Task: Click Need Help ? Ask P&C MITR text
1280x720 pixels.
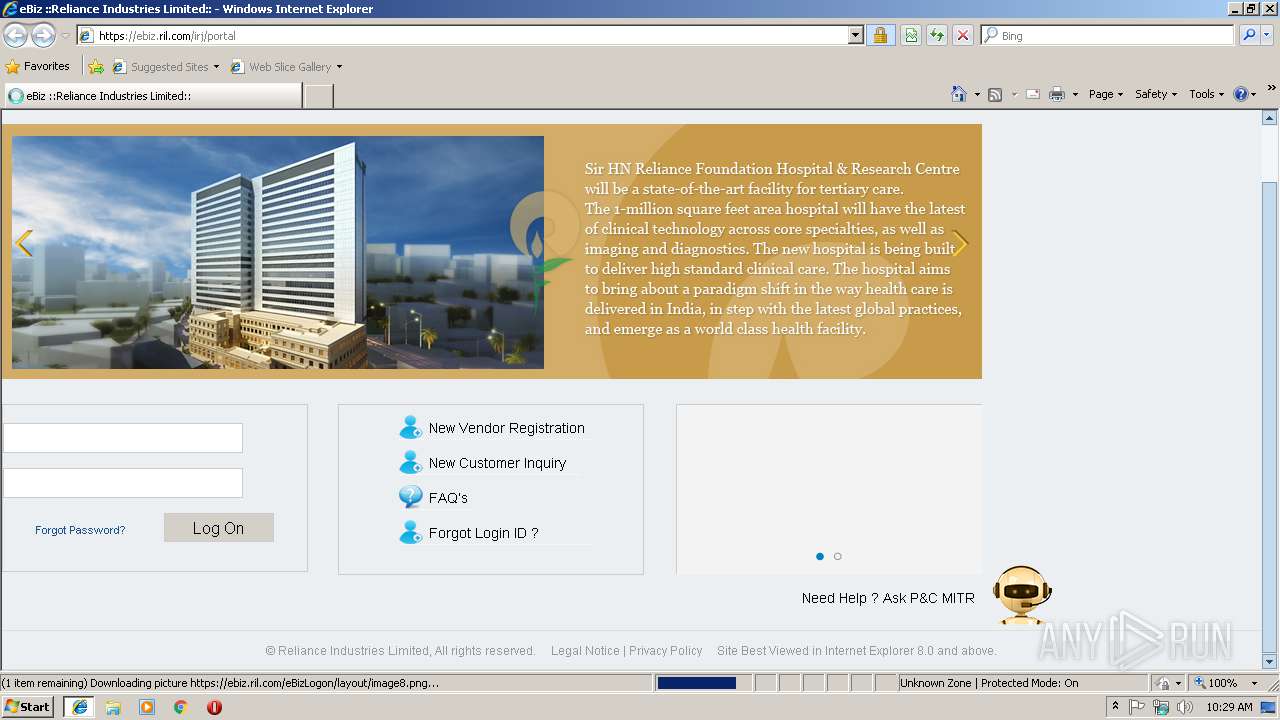Action: (888, 598)
